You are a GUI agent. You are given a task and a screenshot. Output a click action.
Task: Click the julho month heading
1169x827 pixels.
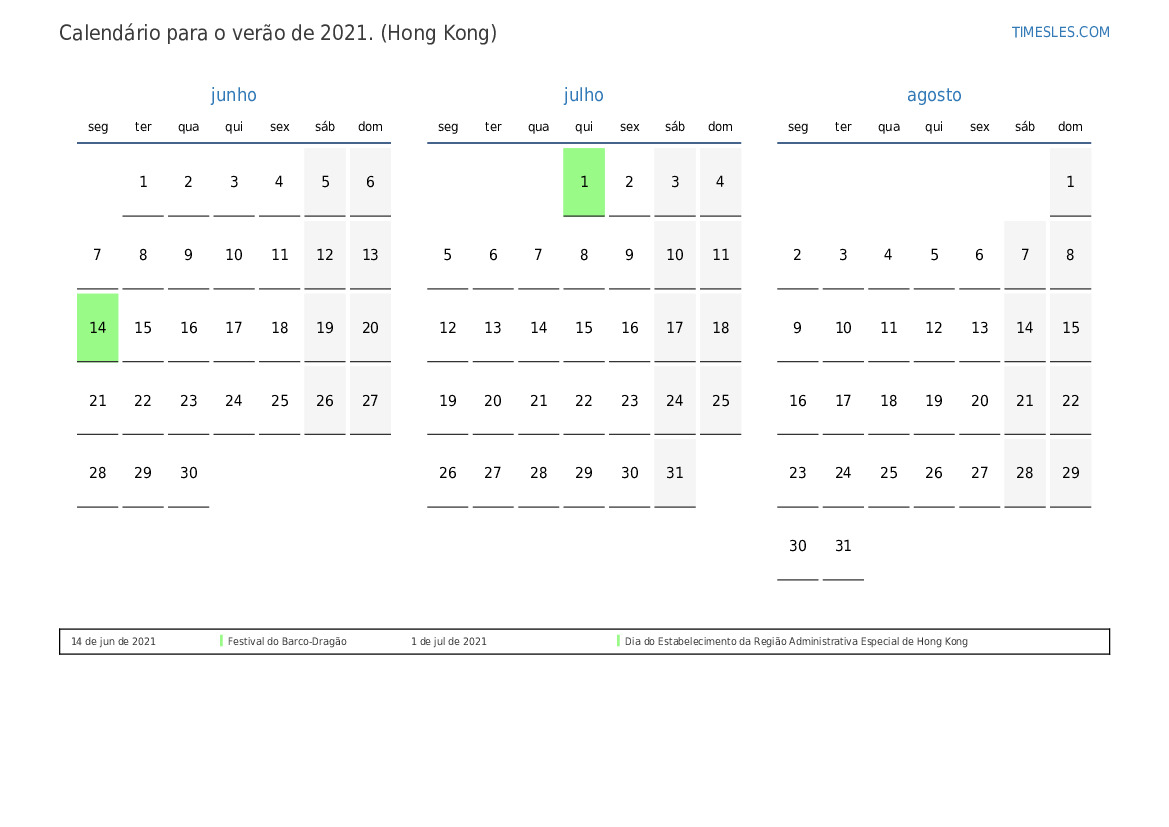tap(583, 95)
